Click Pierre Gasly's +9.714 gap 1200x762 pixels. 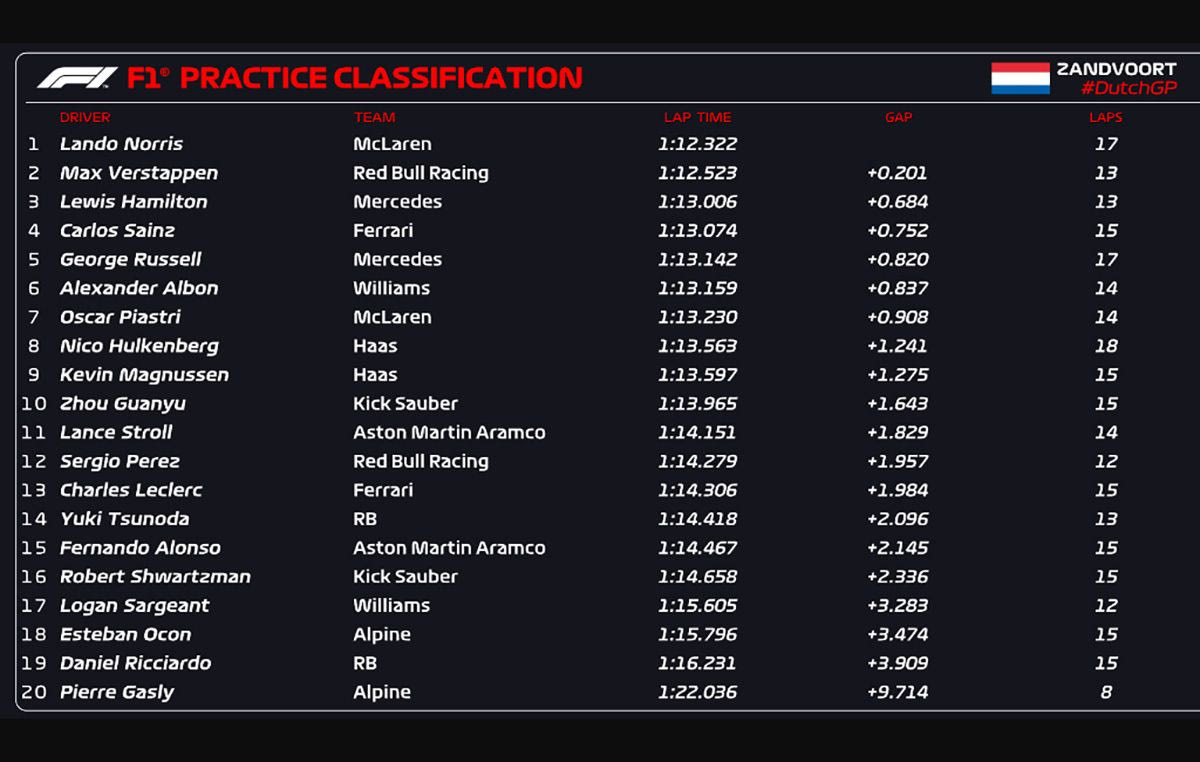coord(898,692)
